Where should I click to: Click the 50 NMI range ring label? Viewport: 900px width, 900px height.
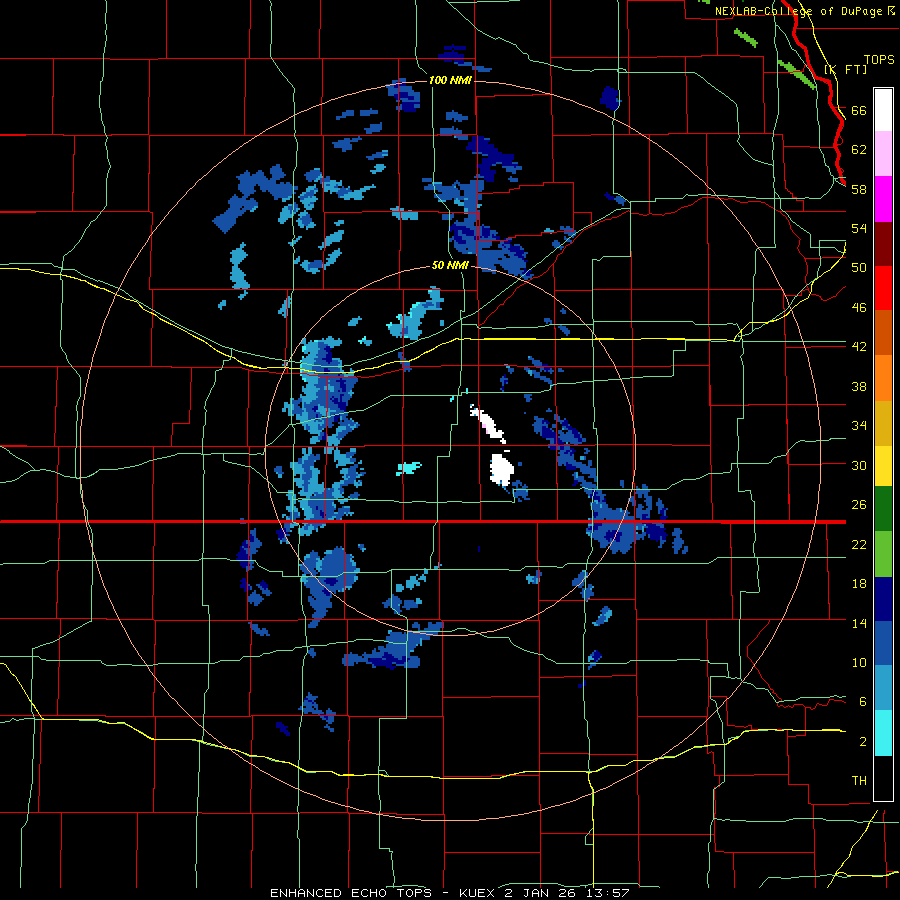(x=450, y=265)
